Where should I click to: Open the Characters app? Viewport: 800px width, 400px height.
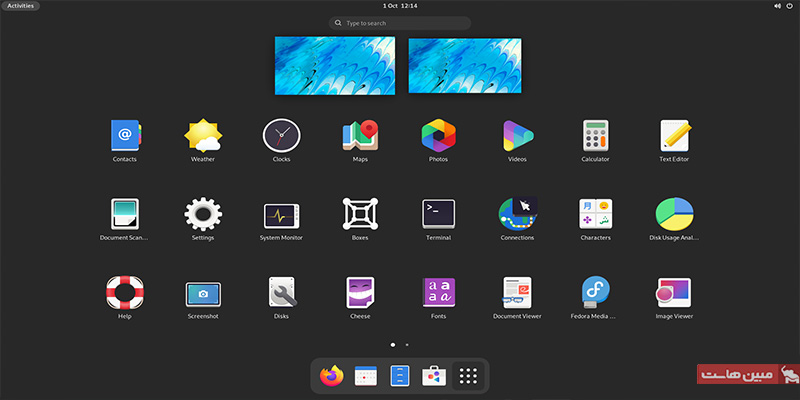[x=596, y=213]
